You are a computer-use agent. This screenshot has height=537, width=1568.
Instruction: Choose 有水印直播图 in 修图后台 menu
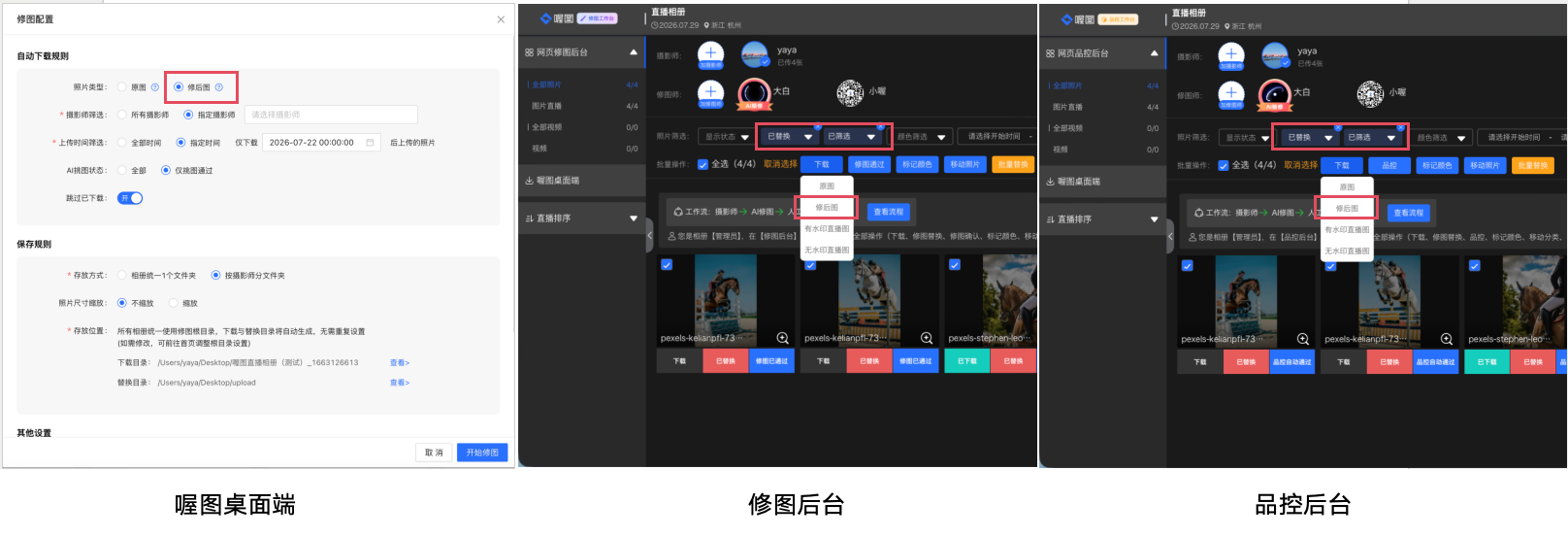(827, 229)
